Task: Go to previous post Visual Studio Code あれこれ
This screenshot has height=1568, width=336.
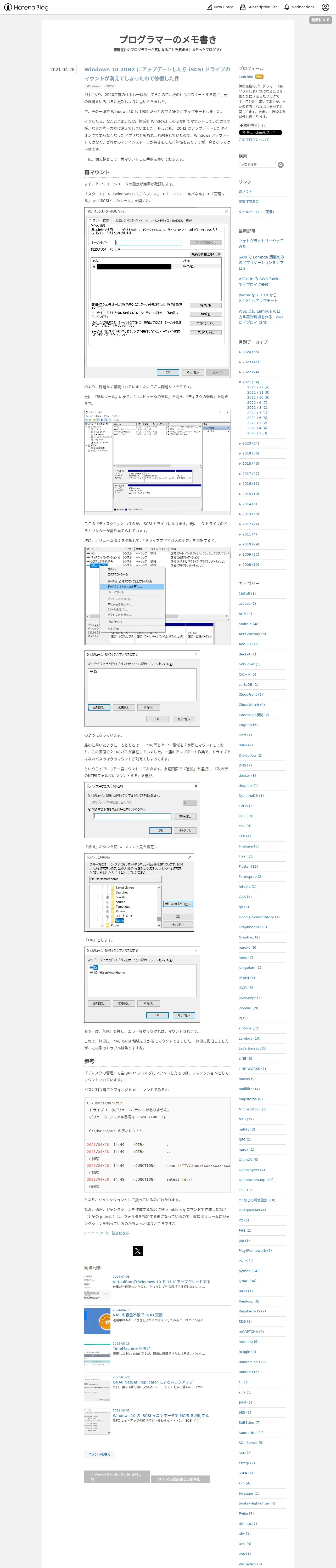Action: [x=116, y=1477]
